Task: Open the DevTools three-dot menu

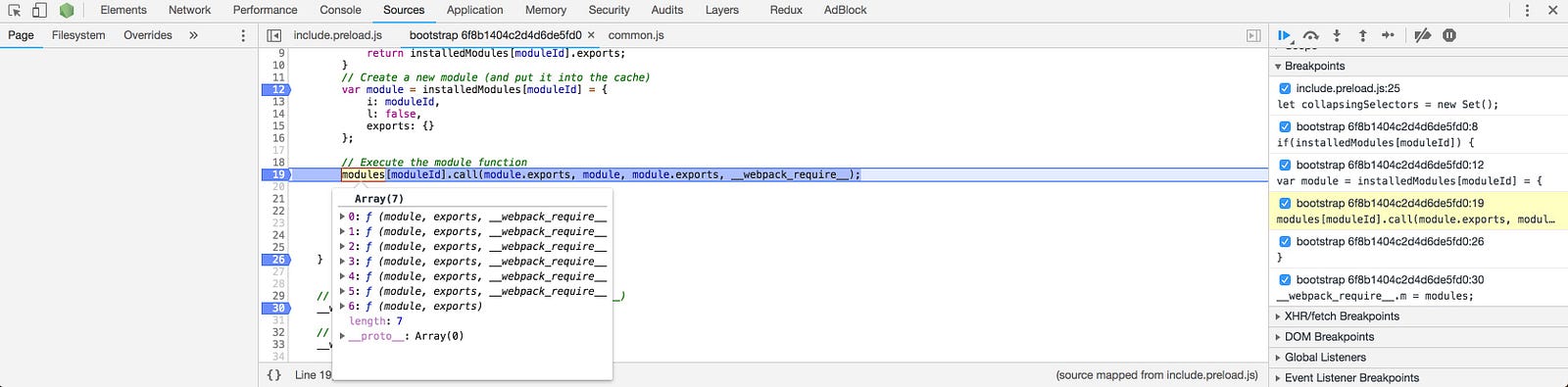Action: coord(1527,10)
